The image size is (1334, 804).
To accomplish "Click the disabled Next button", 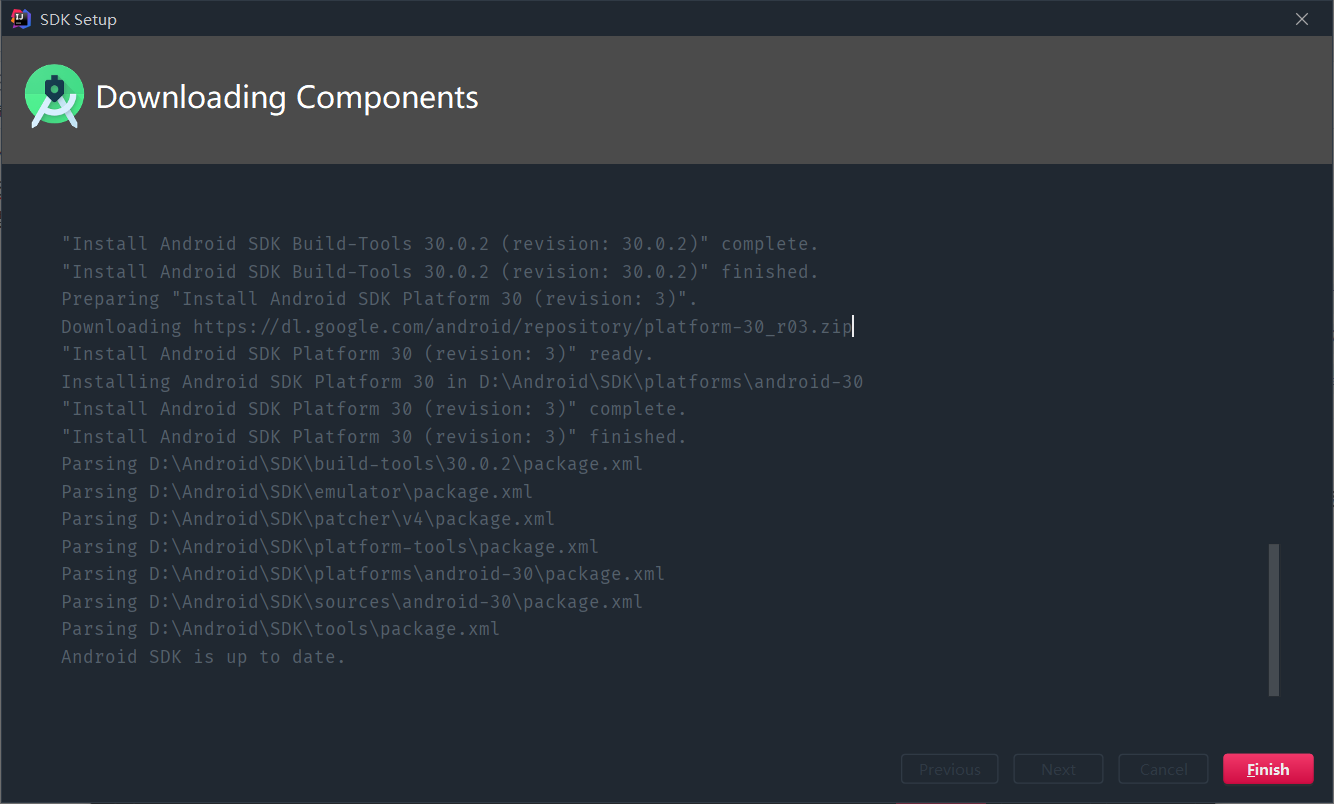I will (x=1058, y=768).
